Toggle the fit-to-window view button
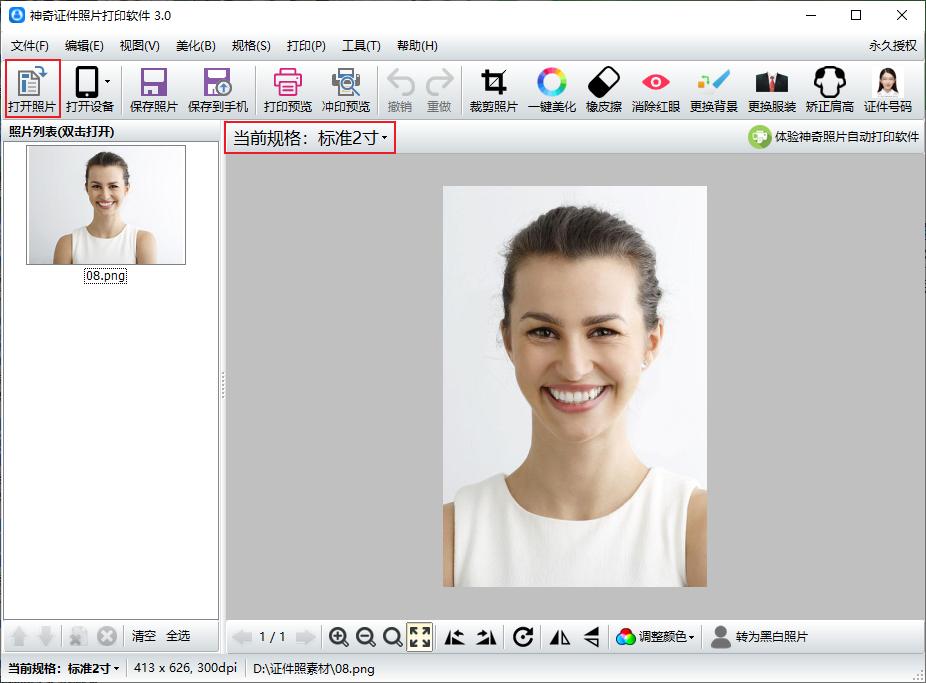Screen dimensions: 926x683 pos(420,637)
